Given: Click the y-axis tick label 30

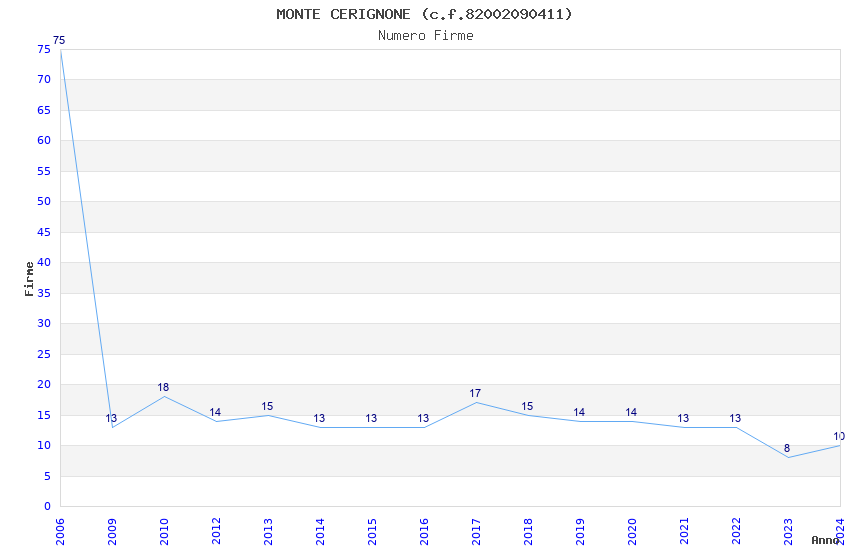Looking at the screenshot, I should tap(44, 323).
